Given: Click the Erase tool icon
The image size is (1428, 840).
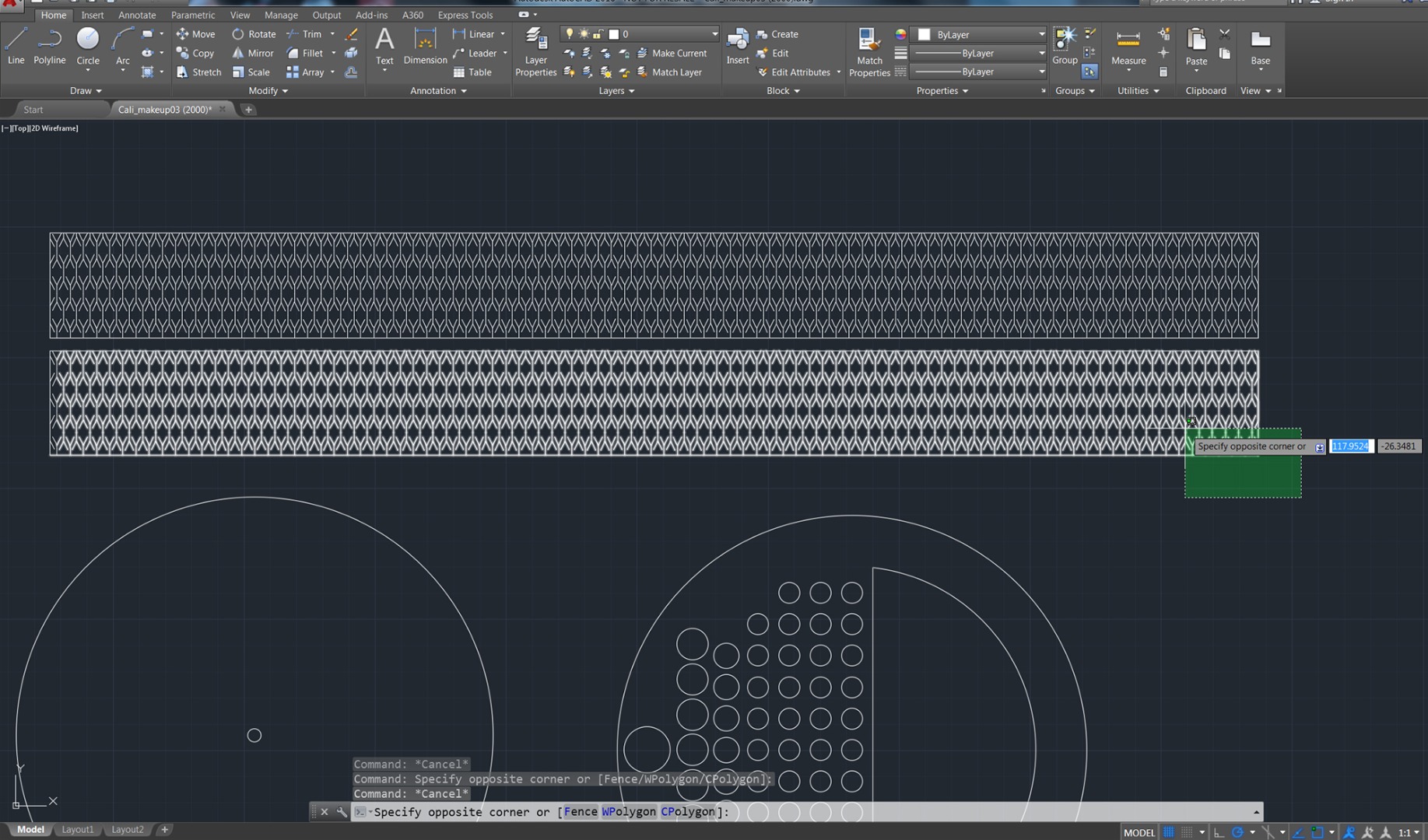Looking at the screenshot, I should tap(352, 34).
